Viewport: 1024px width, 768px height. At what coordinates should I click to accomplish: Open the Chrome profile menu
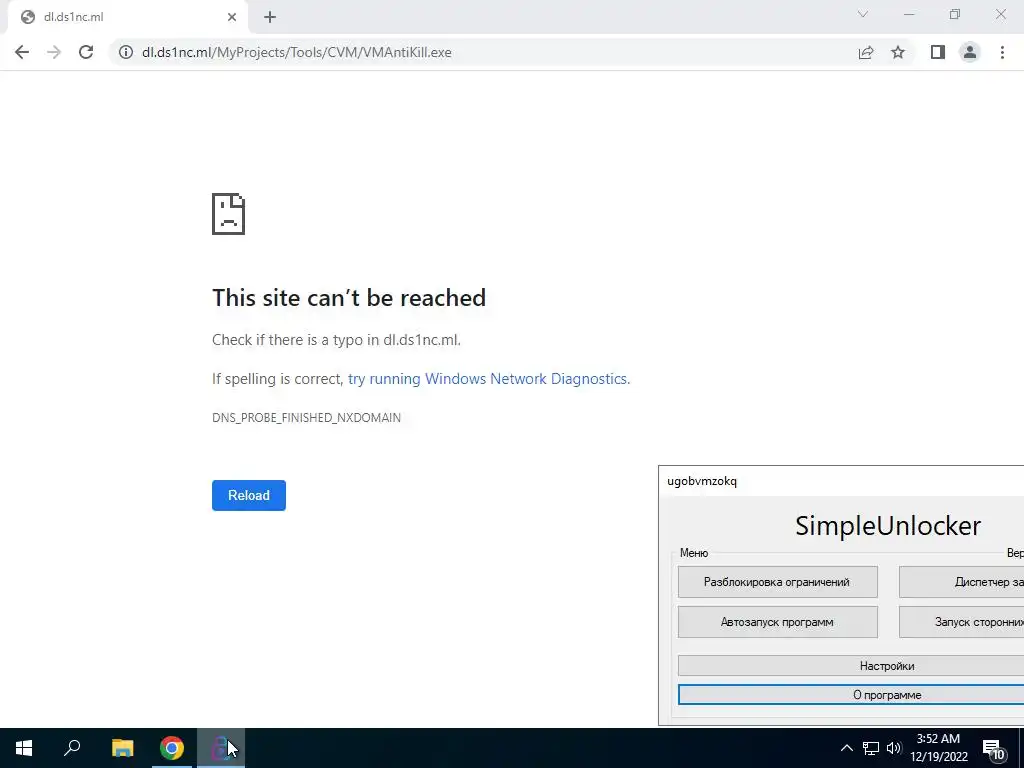tap(970, 52)
